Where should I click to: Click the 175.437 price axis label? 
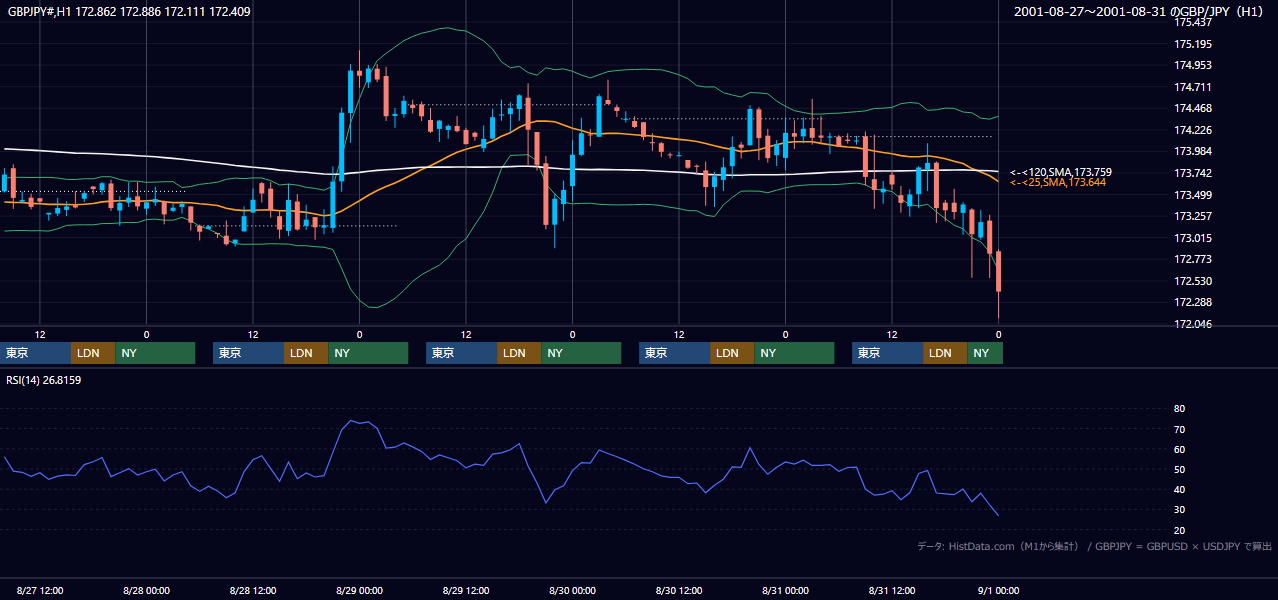click(x=1193, y=22)
